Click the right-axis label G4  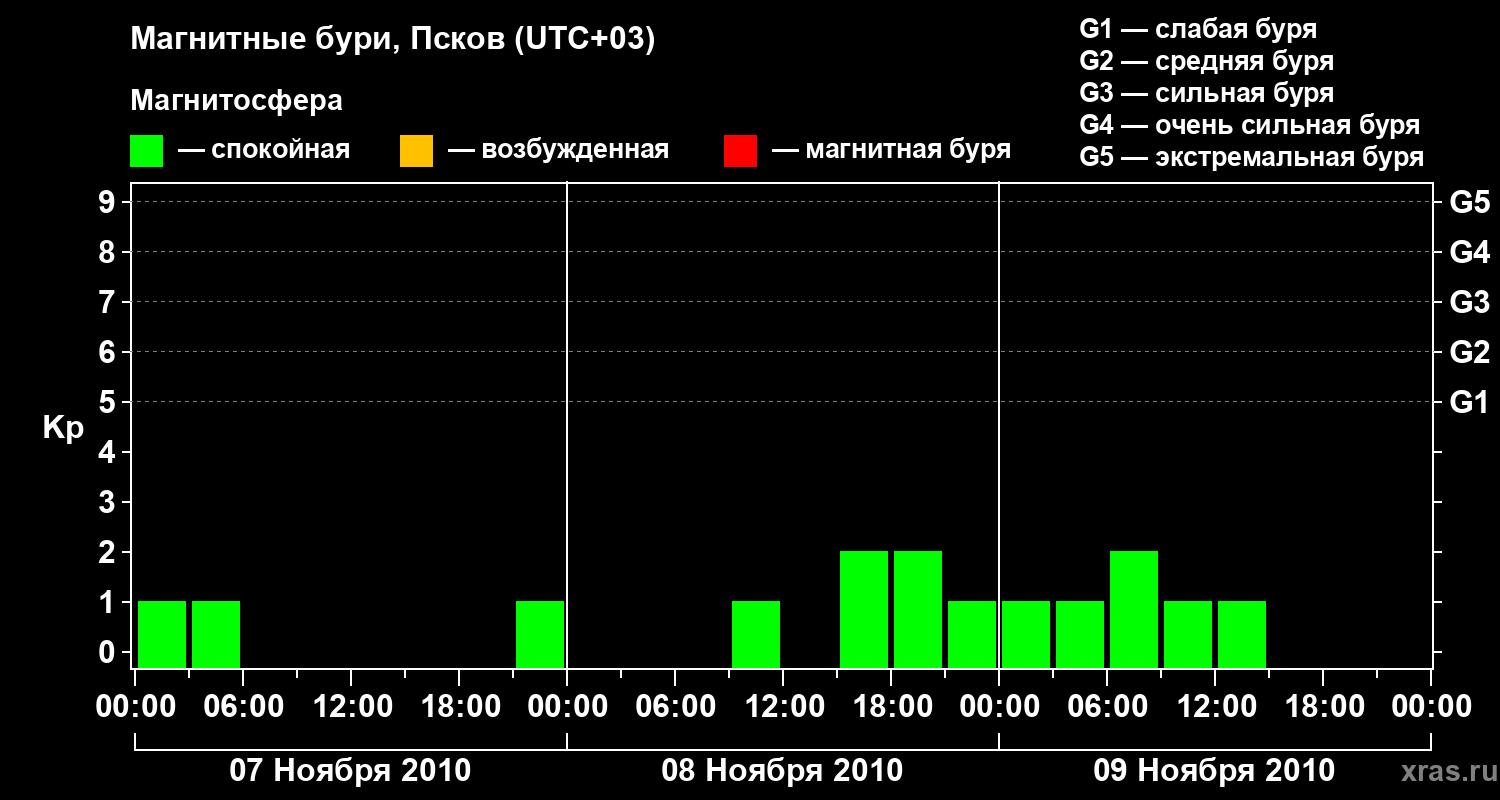point(1470,252)
